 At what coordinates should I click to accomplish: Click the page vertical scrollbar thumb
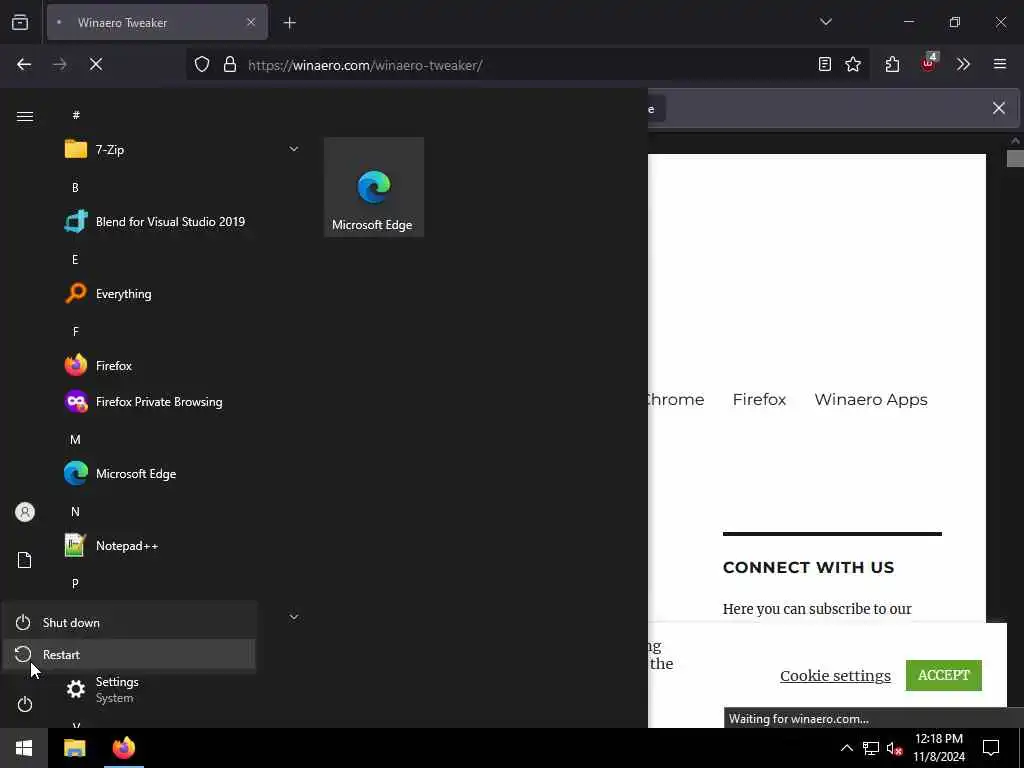1015,159
